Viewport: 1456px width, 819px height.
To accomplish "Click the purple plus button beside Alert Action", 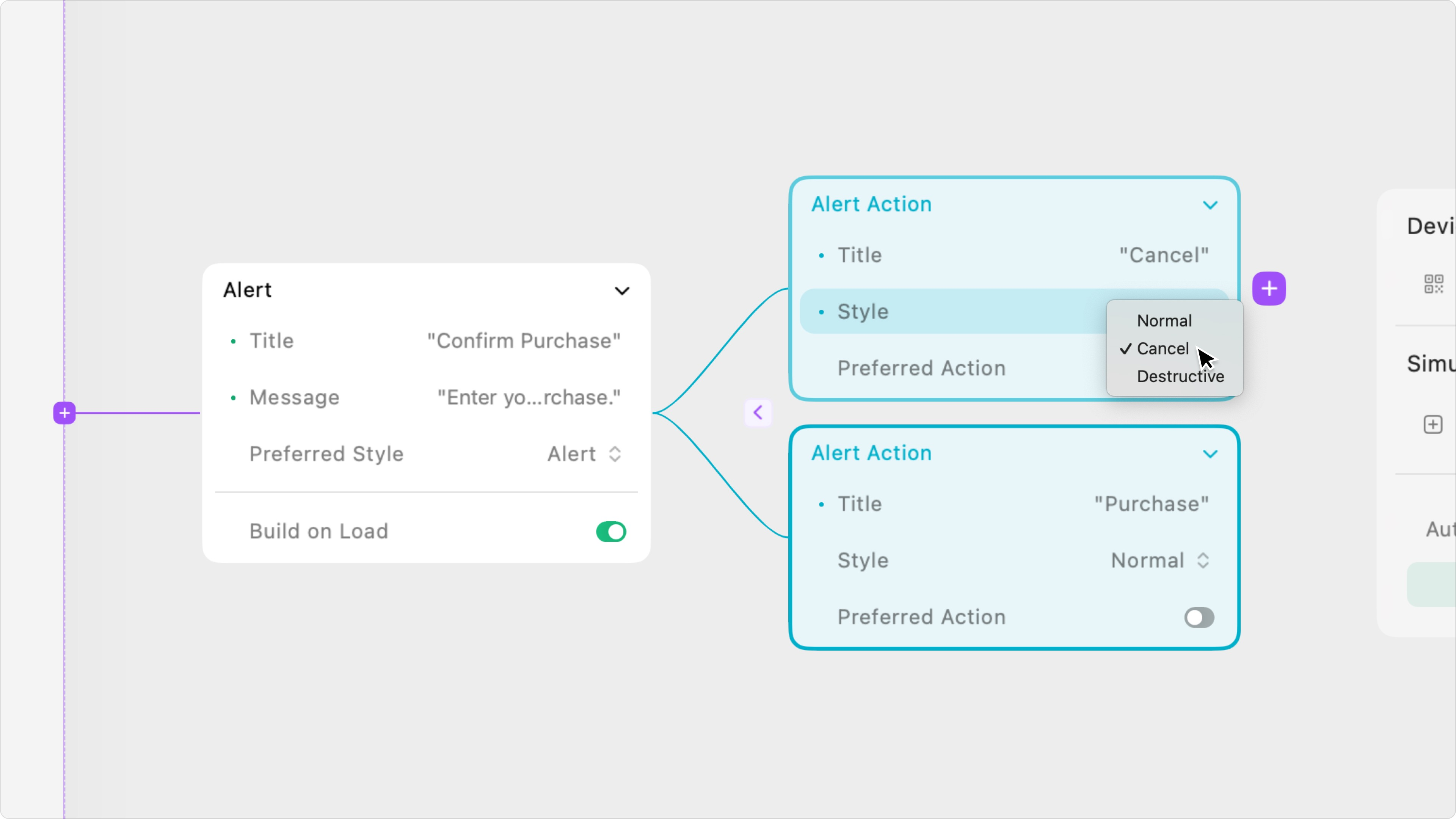I will [1268, 289].
